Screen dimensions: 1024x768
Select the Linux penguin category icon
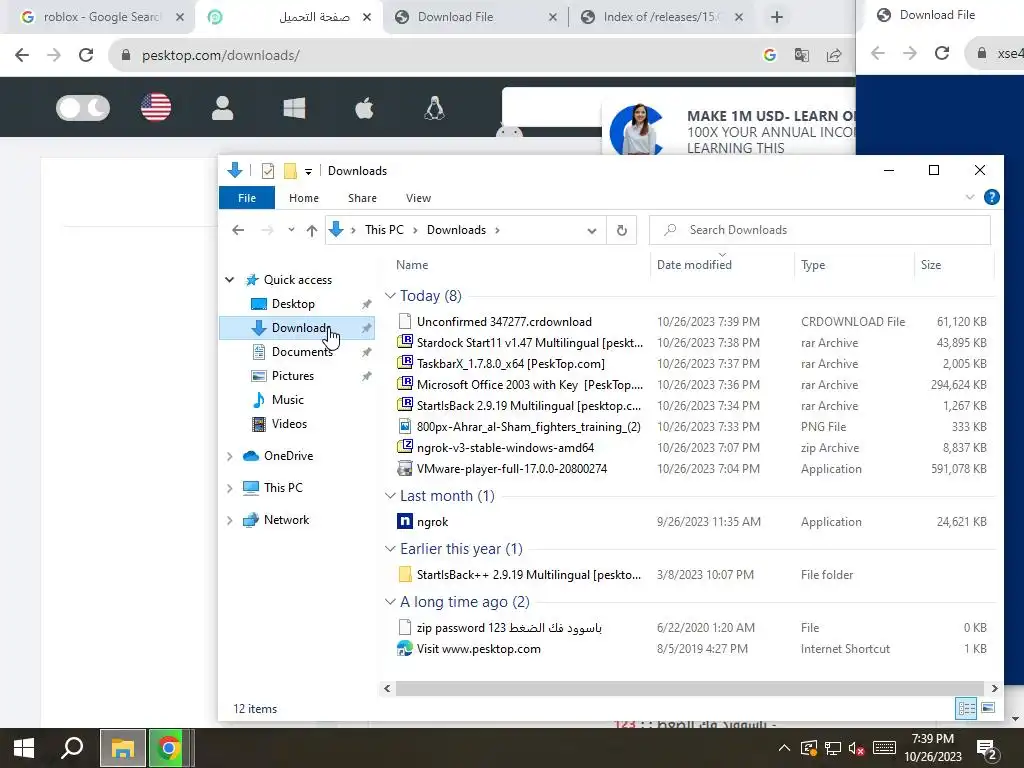click(x=435, y=108)
